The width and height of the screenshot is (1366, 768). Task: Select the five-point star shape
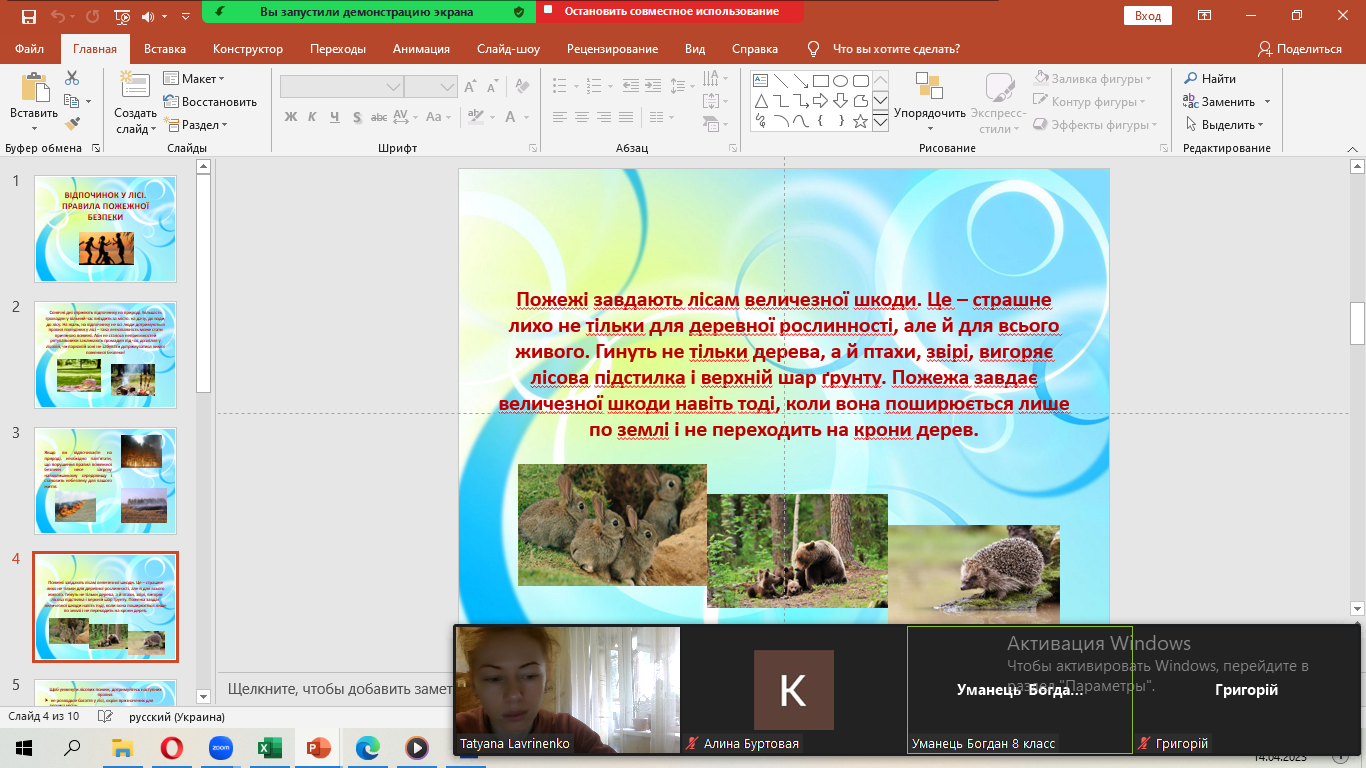coord(860,120)
